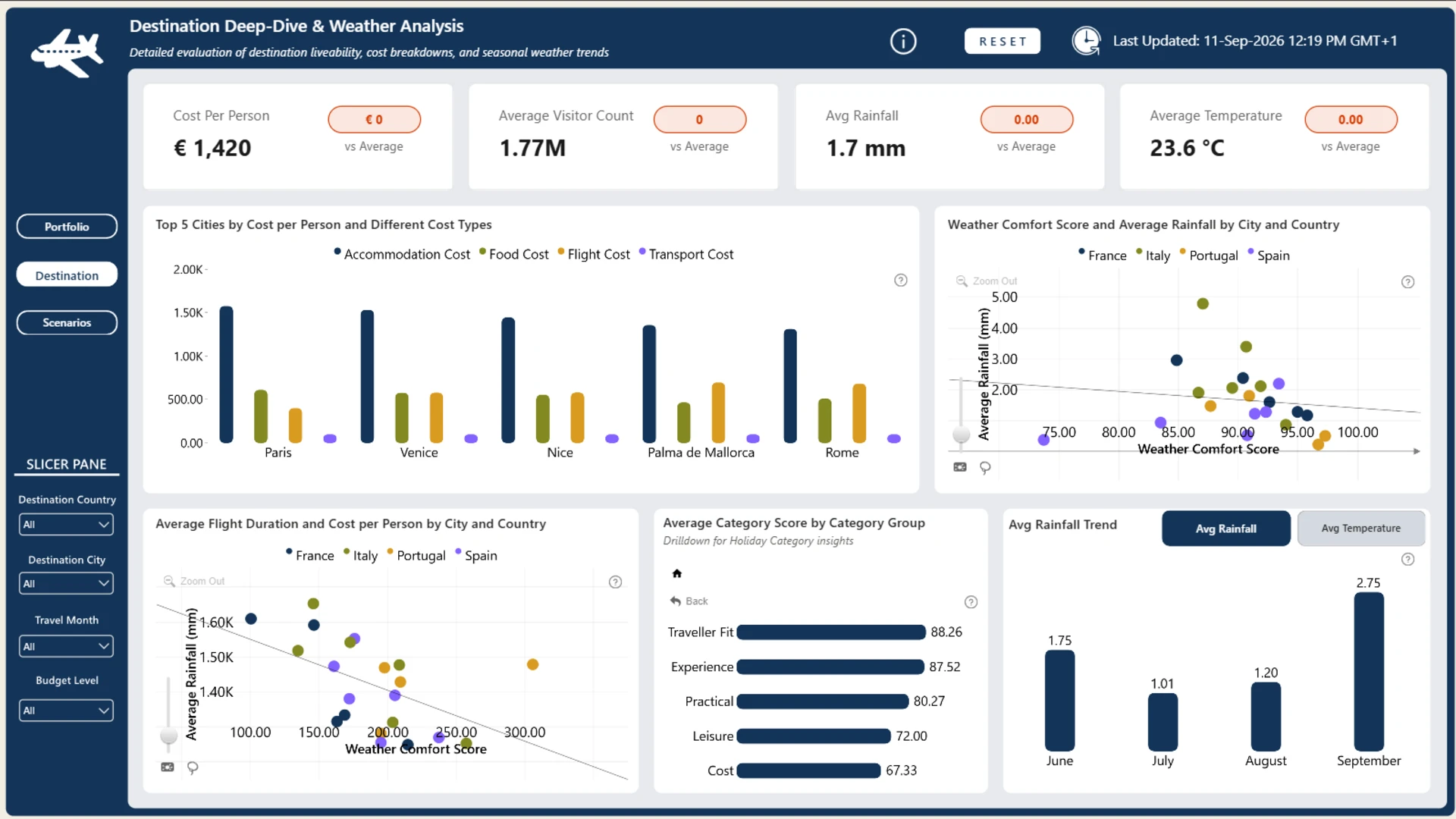Toggle Accommodation Cost legend item

click(x=402, y=254)
